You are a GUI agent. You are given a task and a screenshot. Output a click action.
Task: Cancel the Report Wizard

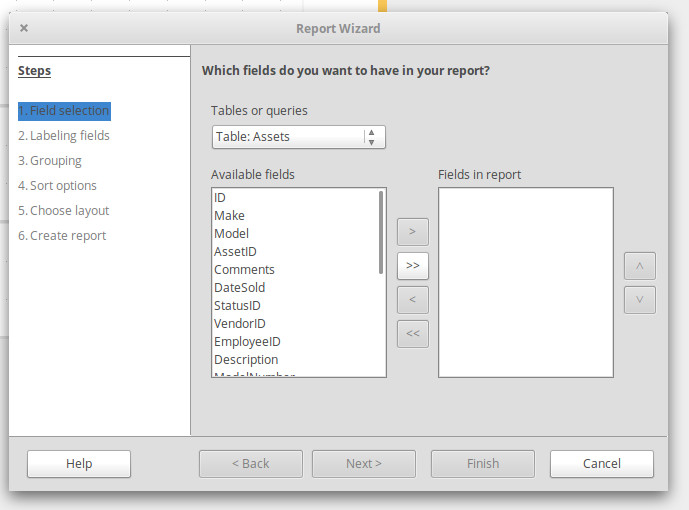coord(602,464)
